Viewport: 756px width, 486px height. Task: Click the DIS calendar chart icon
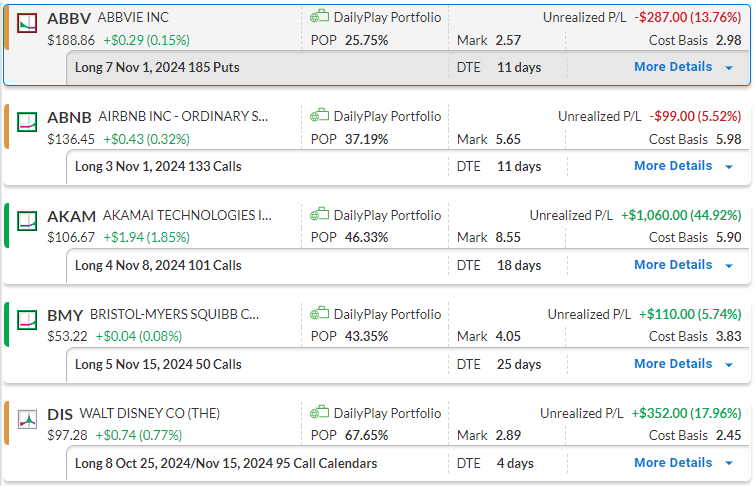click(28, 417)
